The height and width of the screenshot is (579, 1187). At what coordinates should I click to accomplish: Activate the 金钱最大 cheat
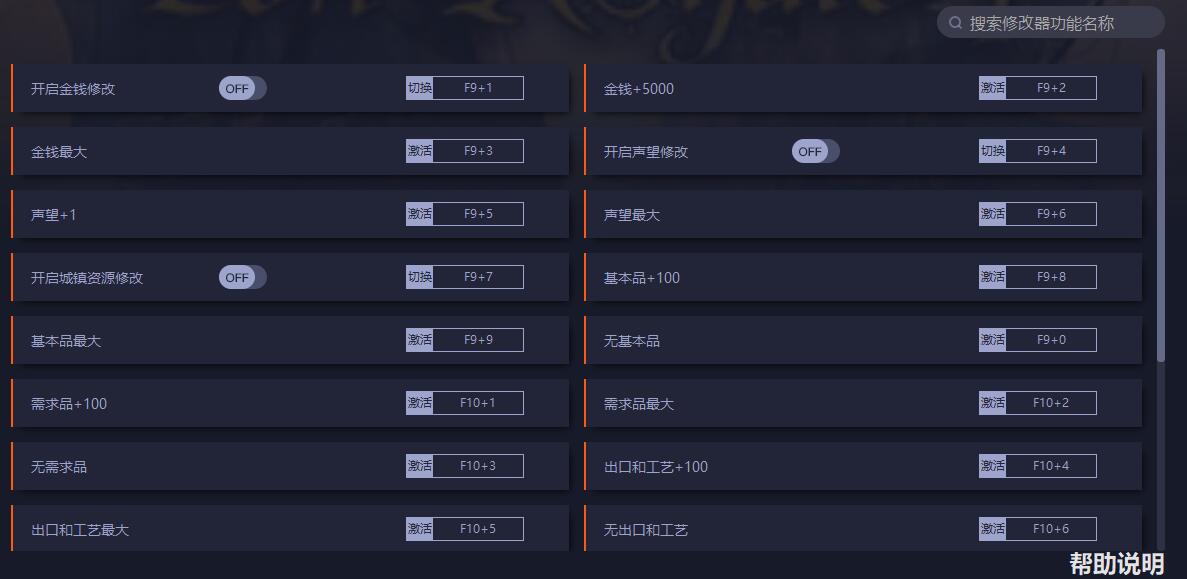(x=420, y=151)
